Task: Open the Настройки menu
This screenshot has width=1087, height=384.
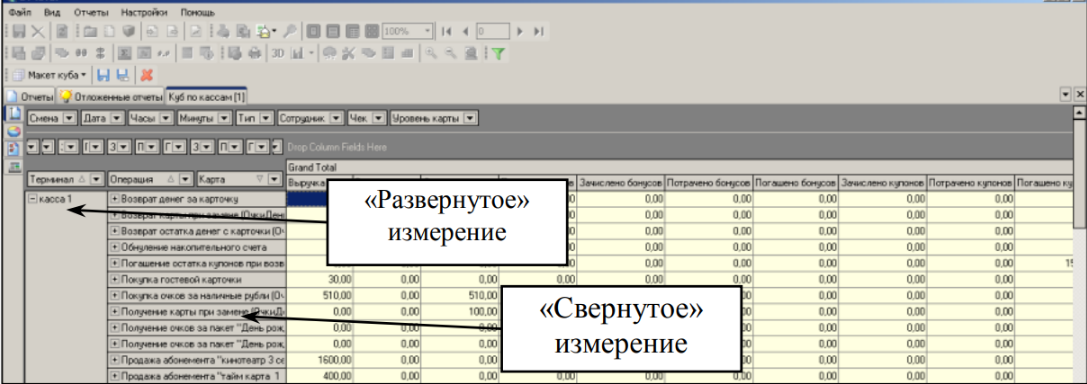Action: pyautogui.click(x=144, y=12)
